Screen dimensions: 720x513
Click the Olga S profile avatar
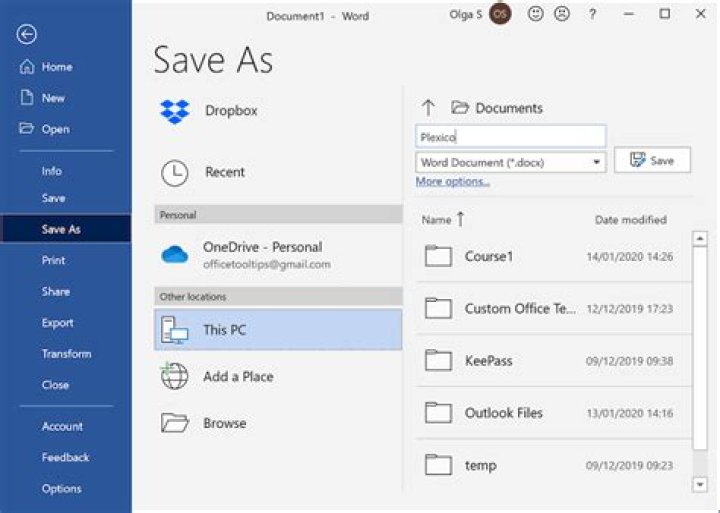tap(500, 14)
